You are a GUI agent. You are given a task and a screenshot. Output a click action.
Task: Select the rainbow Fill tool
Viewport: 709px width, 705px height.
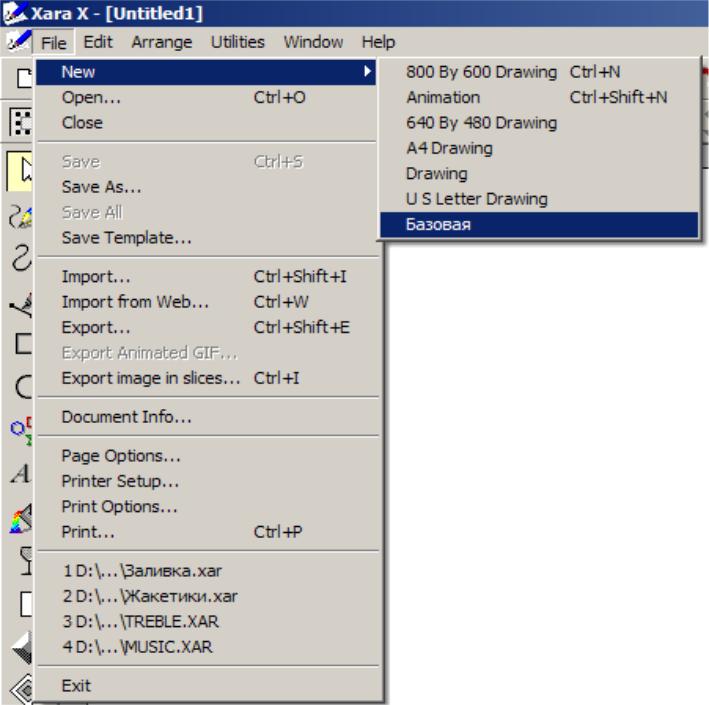tap(20, 518)
